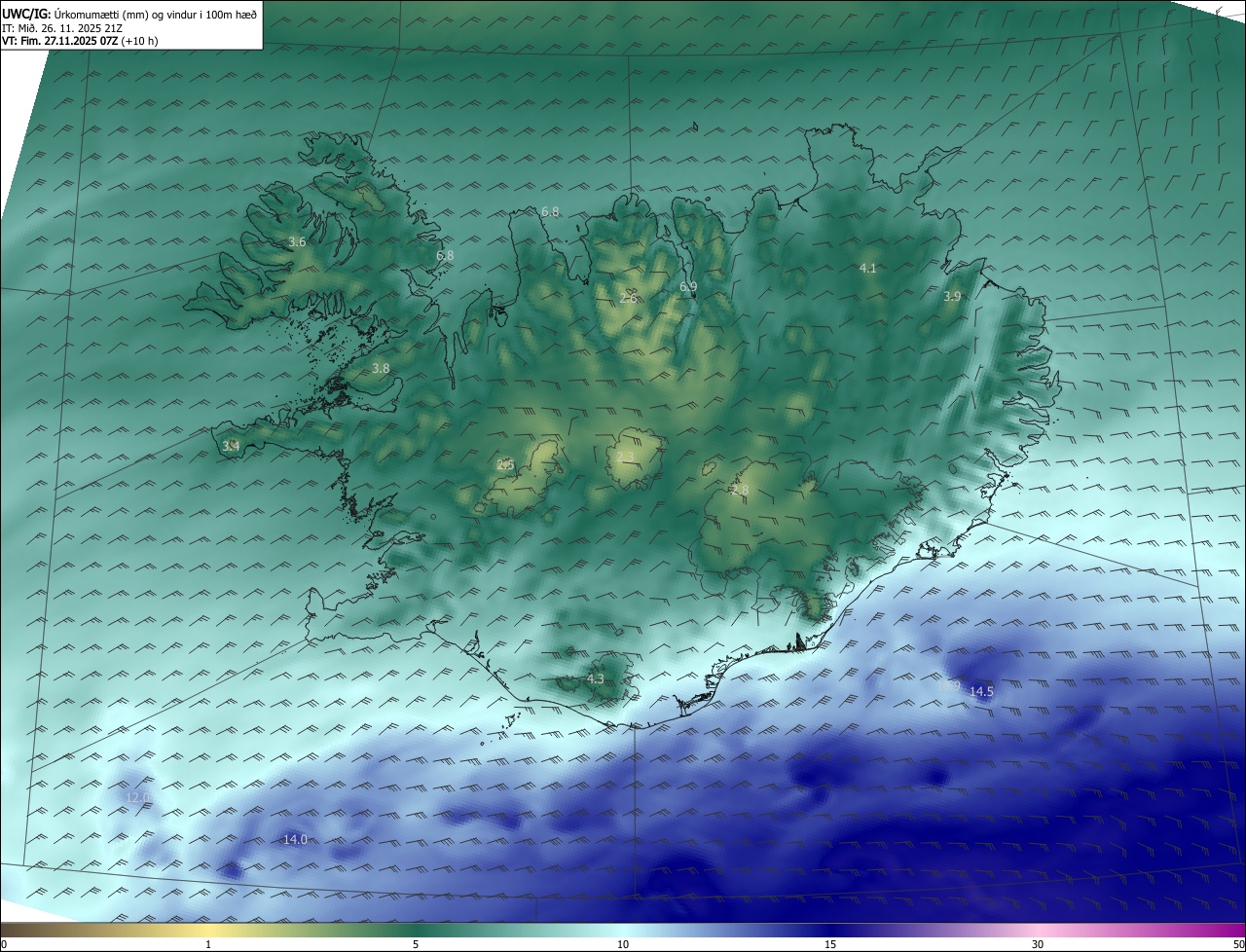Click the color scale tick label 15
This screenshot has width=1246, height=952.
coord(830,944)
